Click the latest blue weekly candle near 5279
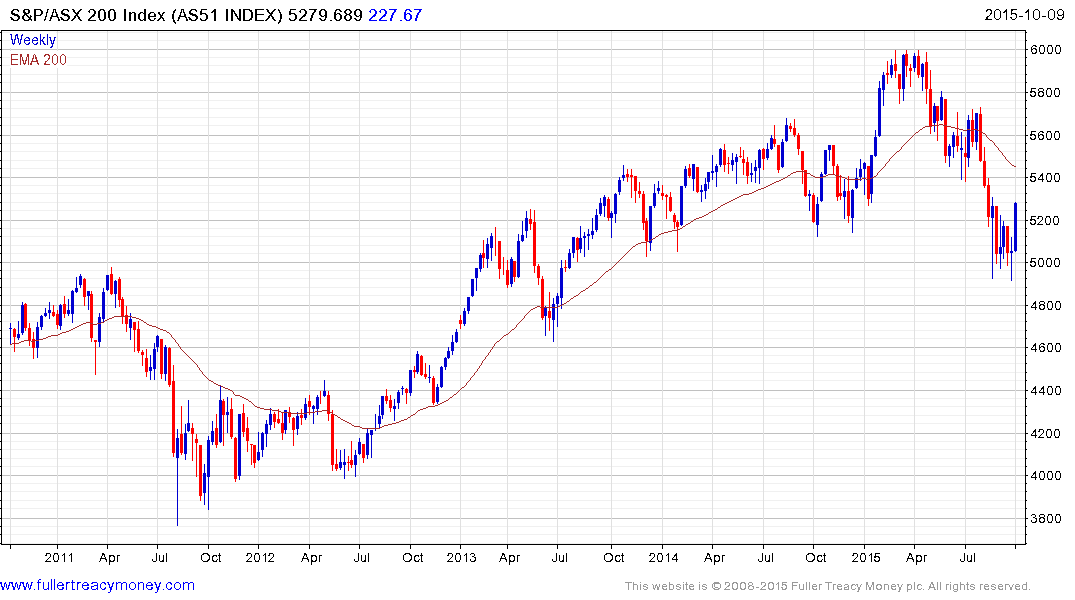The image size is (1075, 600). (1015, 227)
